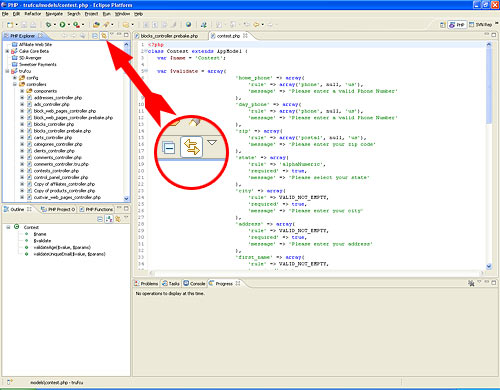500x390 pixels.
Task: Click the wizard wand toolbar icon
Action: point(106,25)
